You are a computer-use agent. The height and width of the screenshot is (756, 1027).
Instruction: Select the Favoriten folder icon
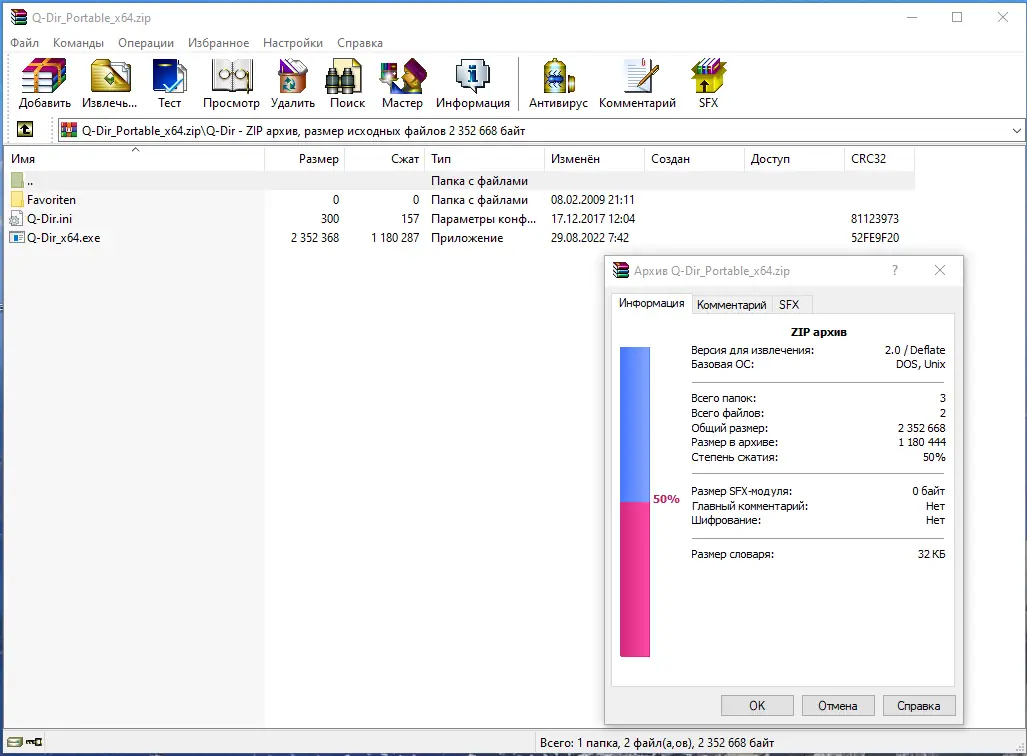point(17,199)
